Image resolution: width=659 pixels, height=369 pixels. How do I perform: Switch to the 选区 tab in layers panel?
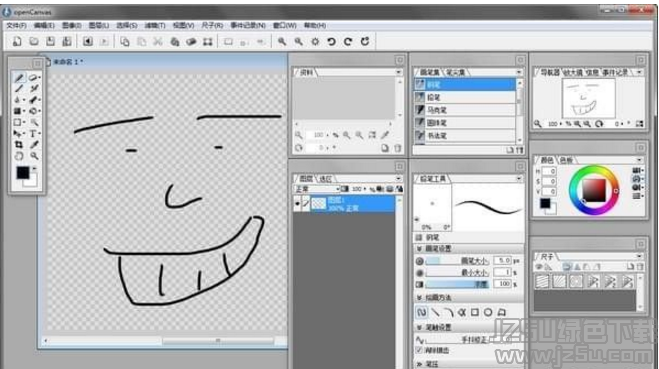click(326, 179)
